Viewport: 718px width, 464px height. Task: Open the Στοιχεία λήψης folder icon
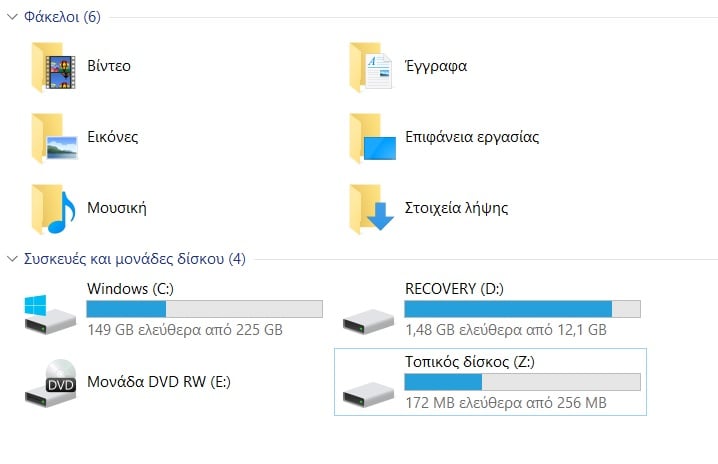[371, 208]
